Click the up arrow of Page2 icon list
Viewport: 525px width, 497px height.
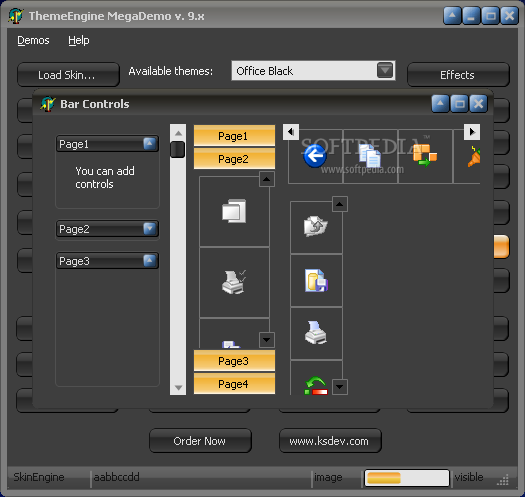pyautogui.click(x=267, y=179)
